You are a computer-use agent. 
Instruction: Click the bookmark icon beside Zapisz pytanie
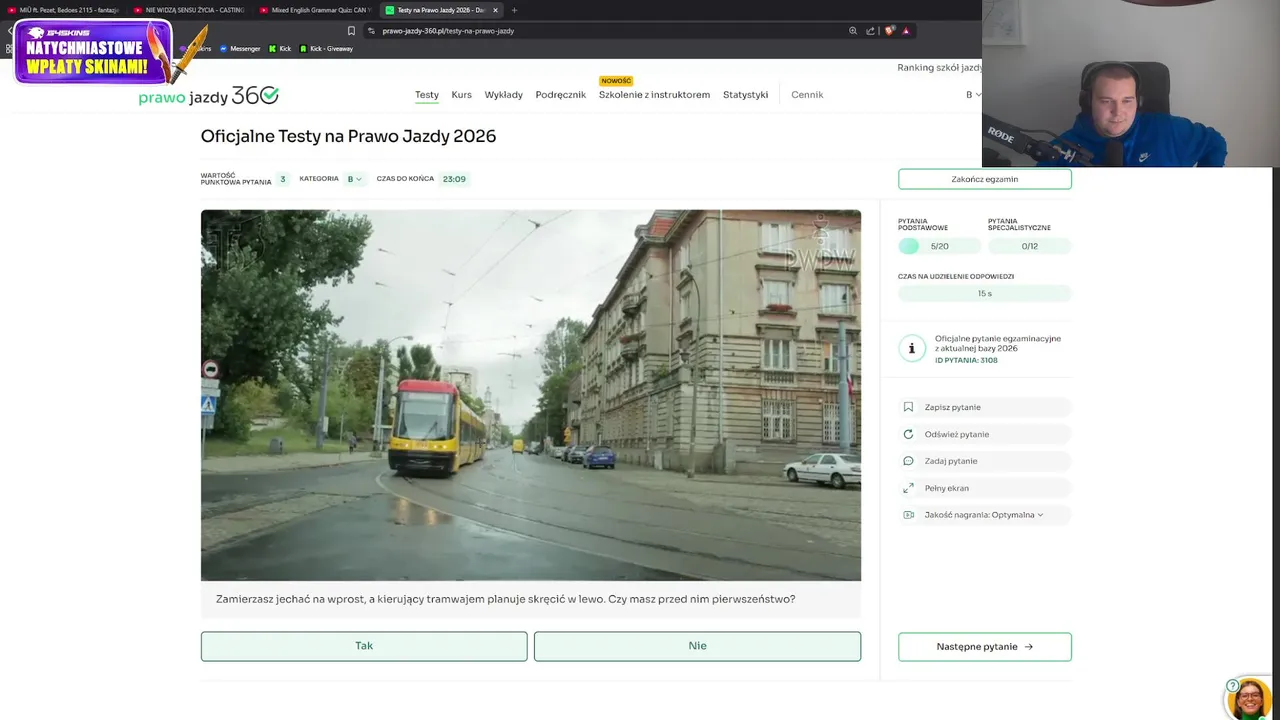tap(908, 407)
